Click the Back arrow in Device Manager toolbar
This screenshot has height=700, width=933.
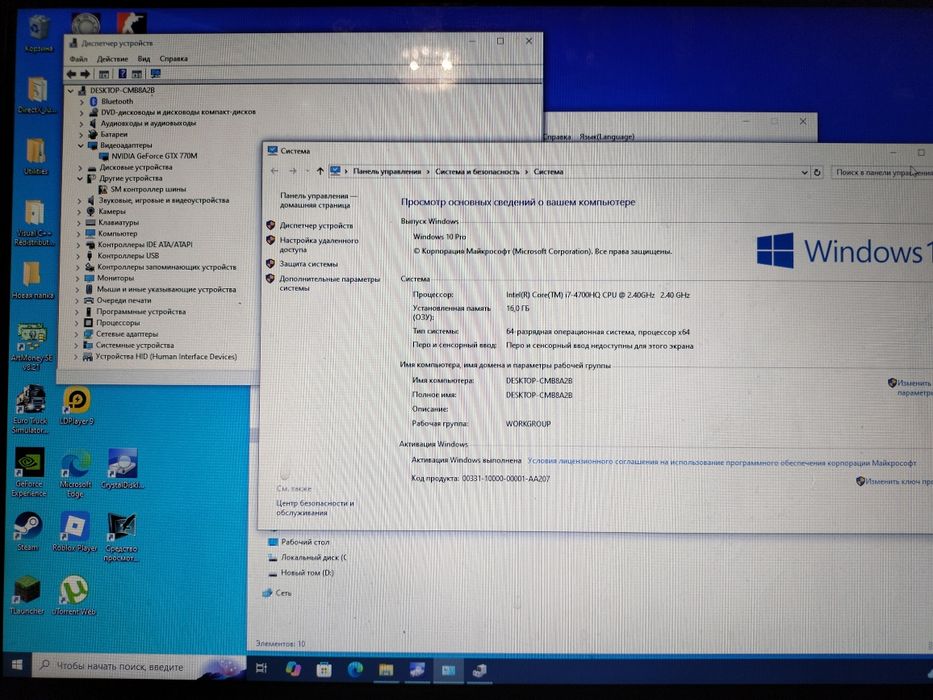tap(71, 74)
